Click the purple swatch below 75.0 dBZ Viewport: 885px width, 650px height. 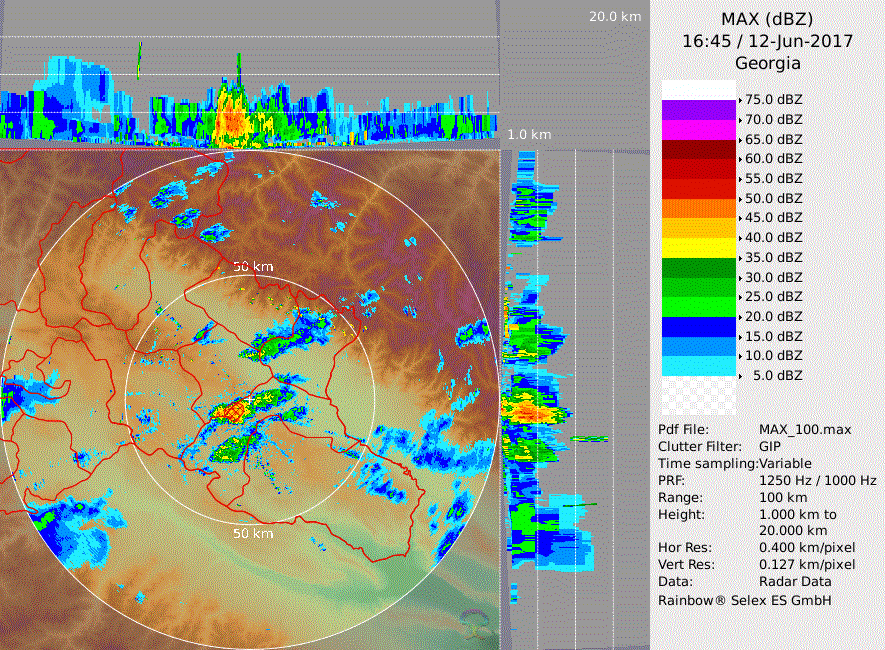click(698, 110)
